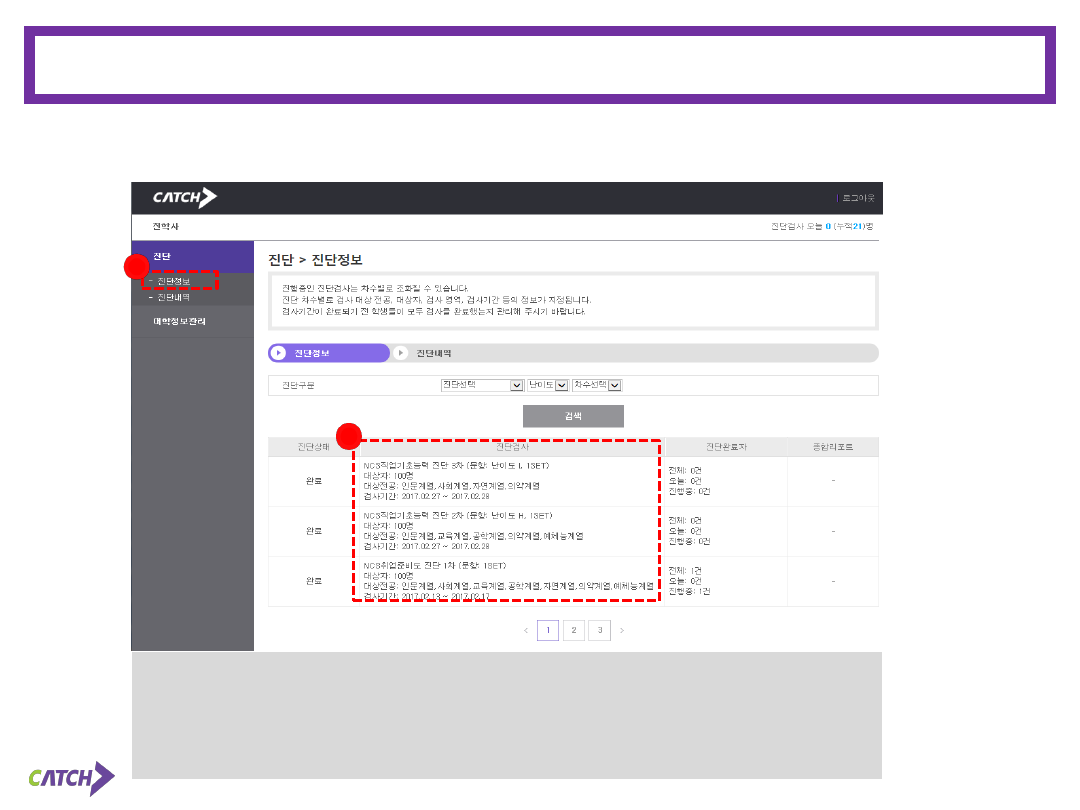Go to the next page with the right arrow

click(622, 631)
